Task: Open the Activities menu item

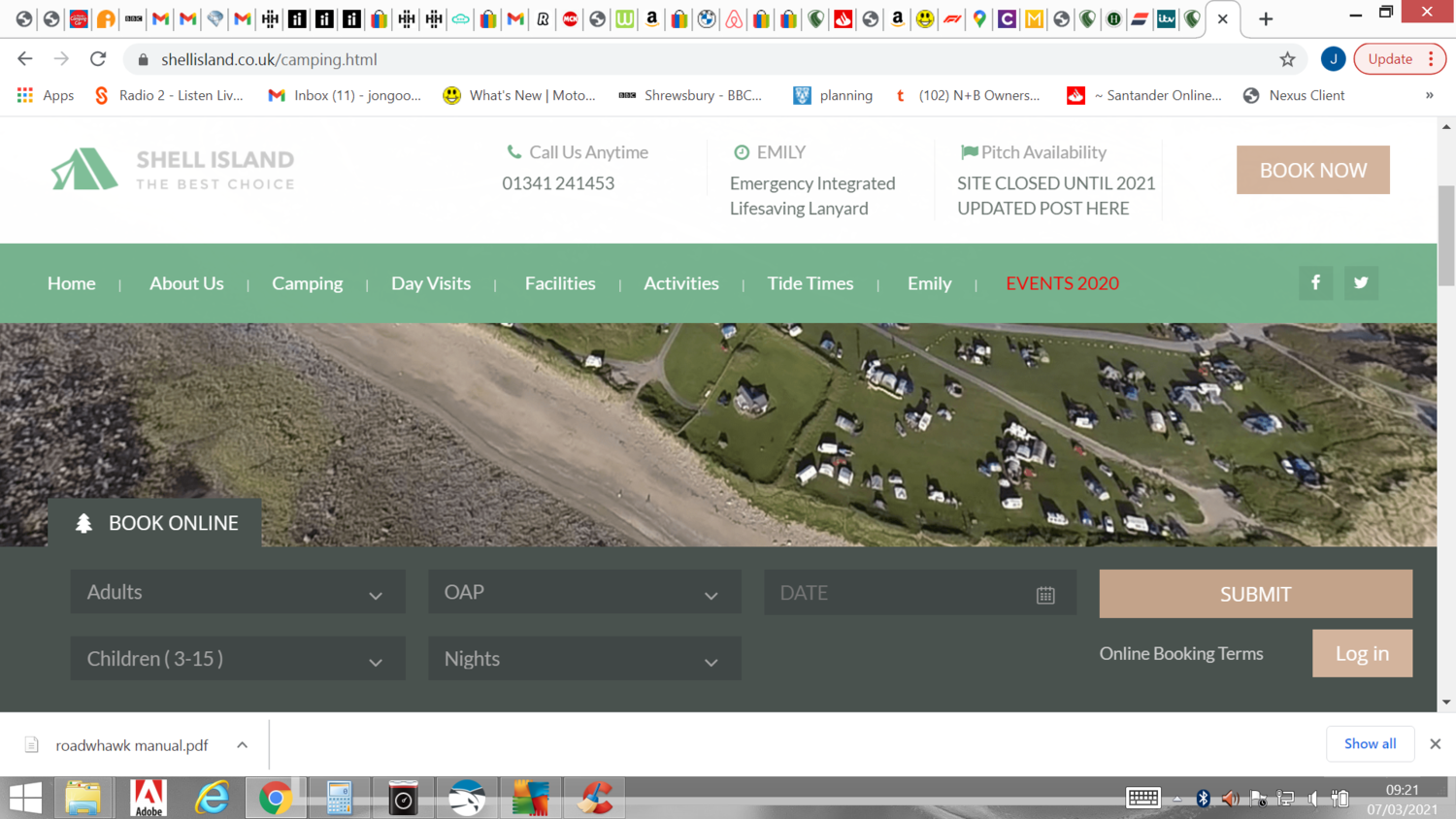Action: click(x=681, y=283)
